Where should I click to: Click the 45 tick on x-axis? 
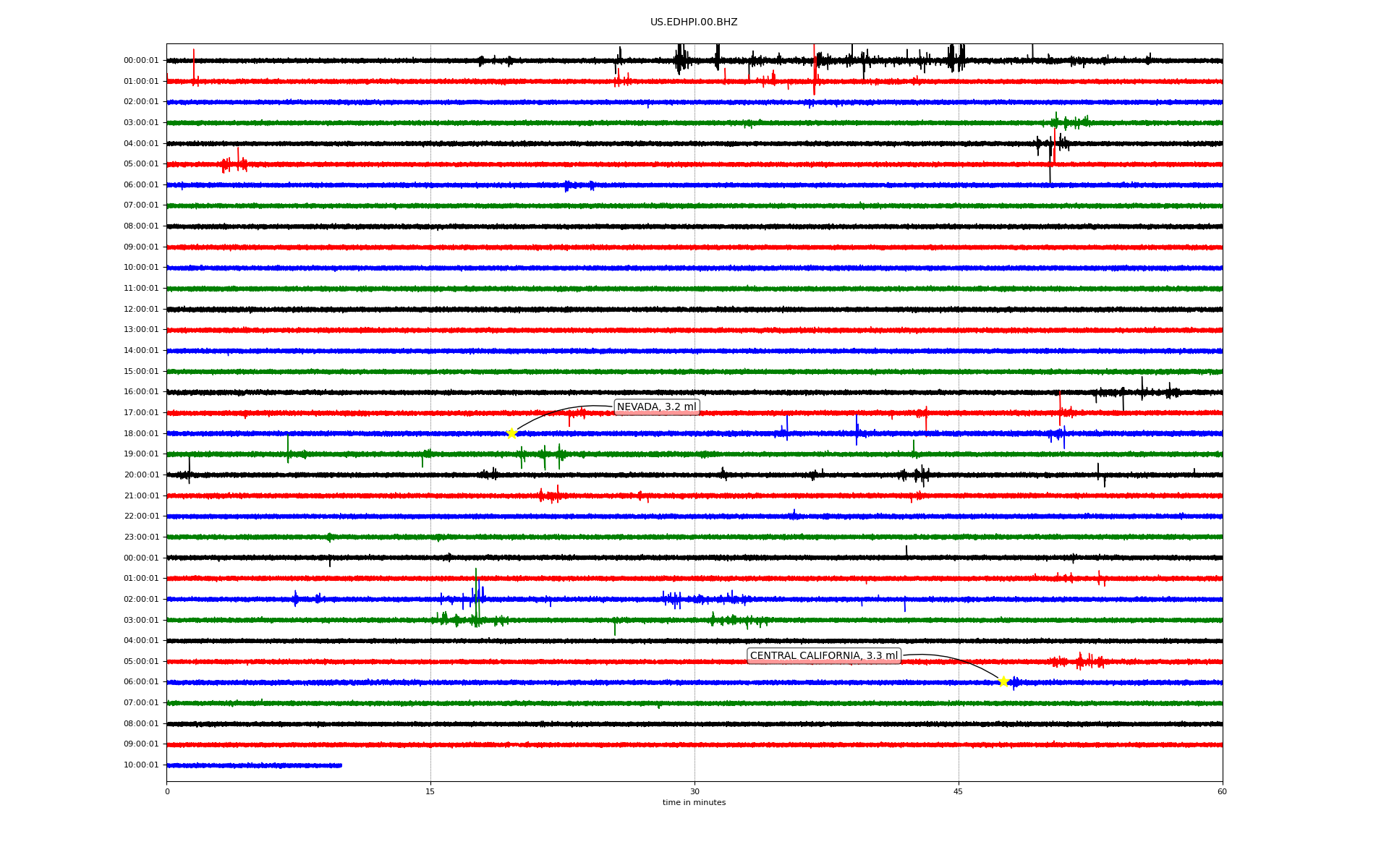pos(958,791)
